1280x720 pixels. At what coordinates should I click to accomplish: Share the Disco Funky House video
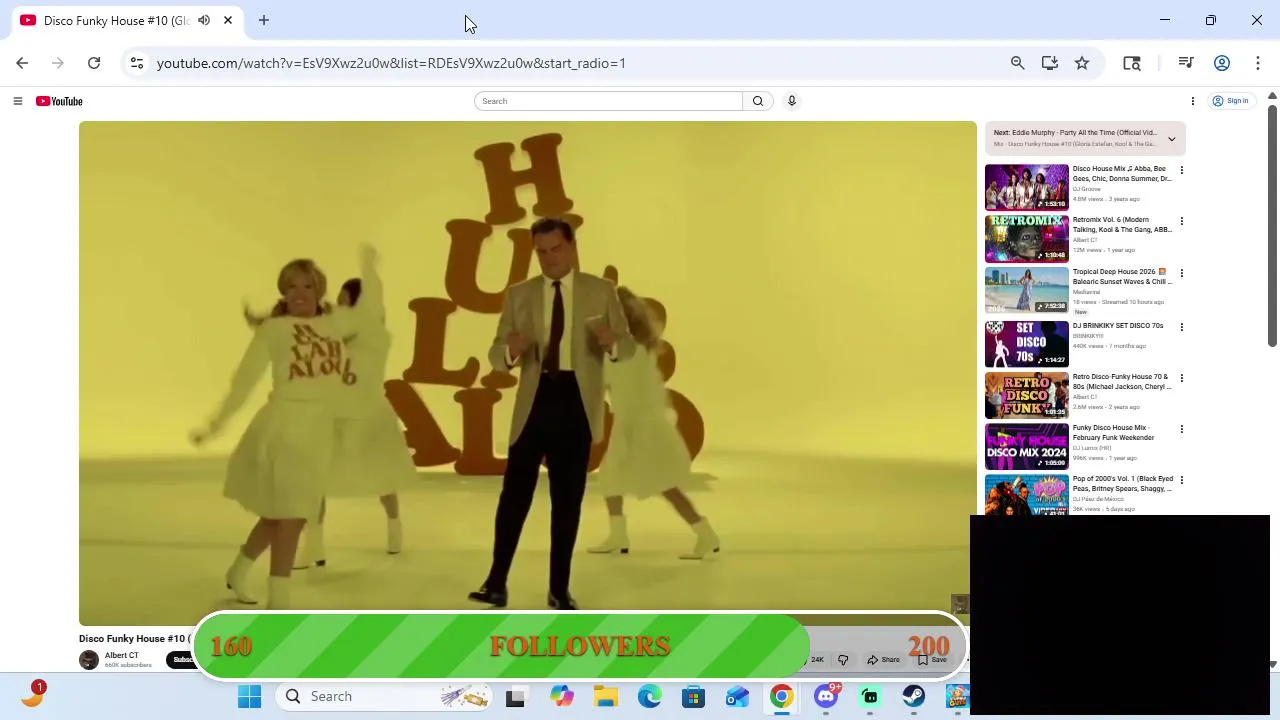[x=884, y=660]
